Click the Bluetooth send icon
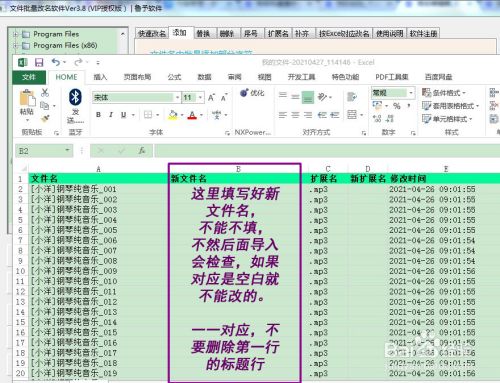500x383 pixels. tap(75, 97)
